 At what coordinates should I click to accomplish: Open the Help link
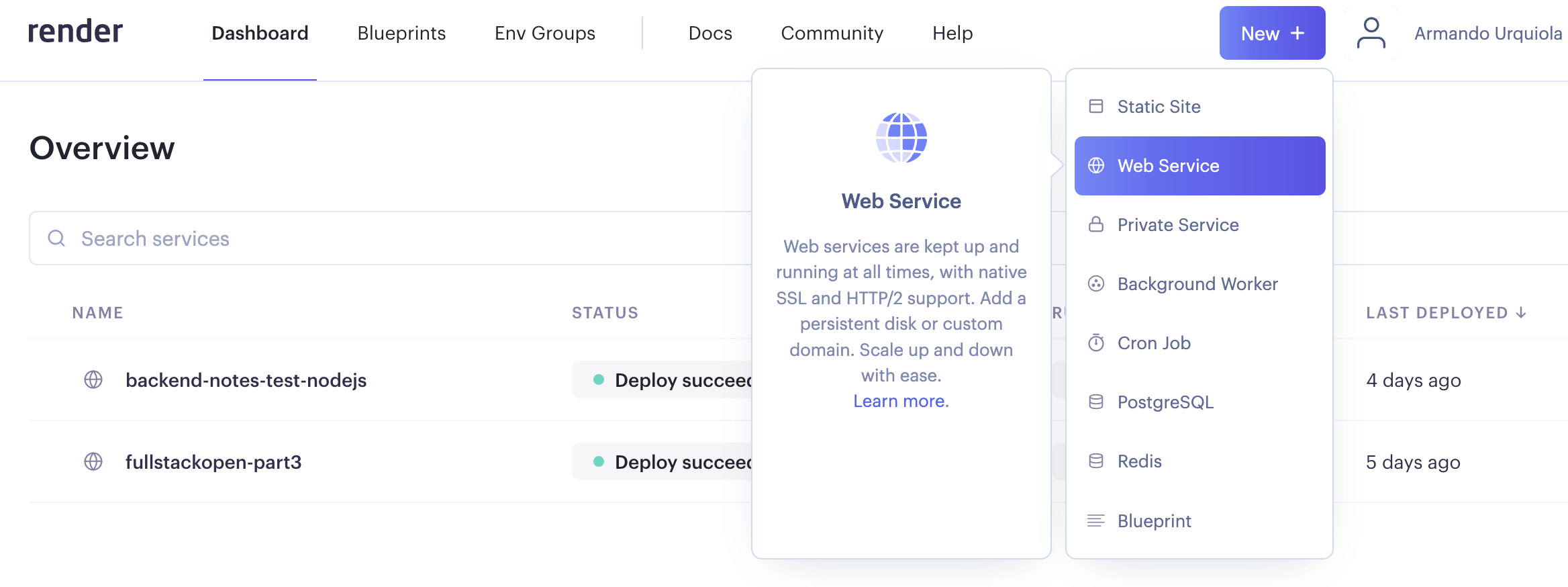[x=952, y=33]
